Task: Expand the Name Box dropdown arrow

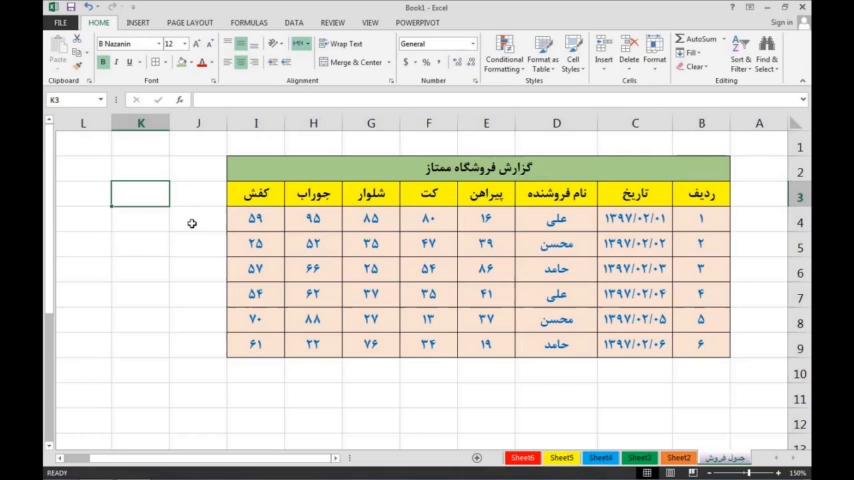Action: tap(101, 100)
